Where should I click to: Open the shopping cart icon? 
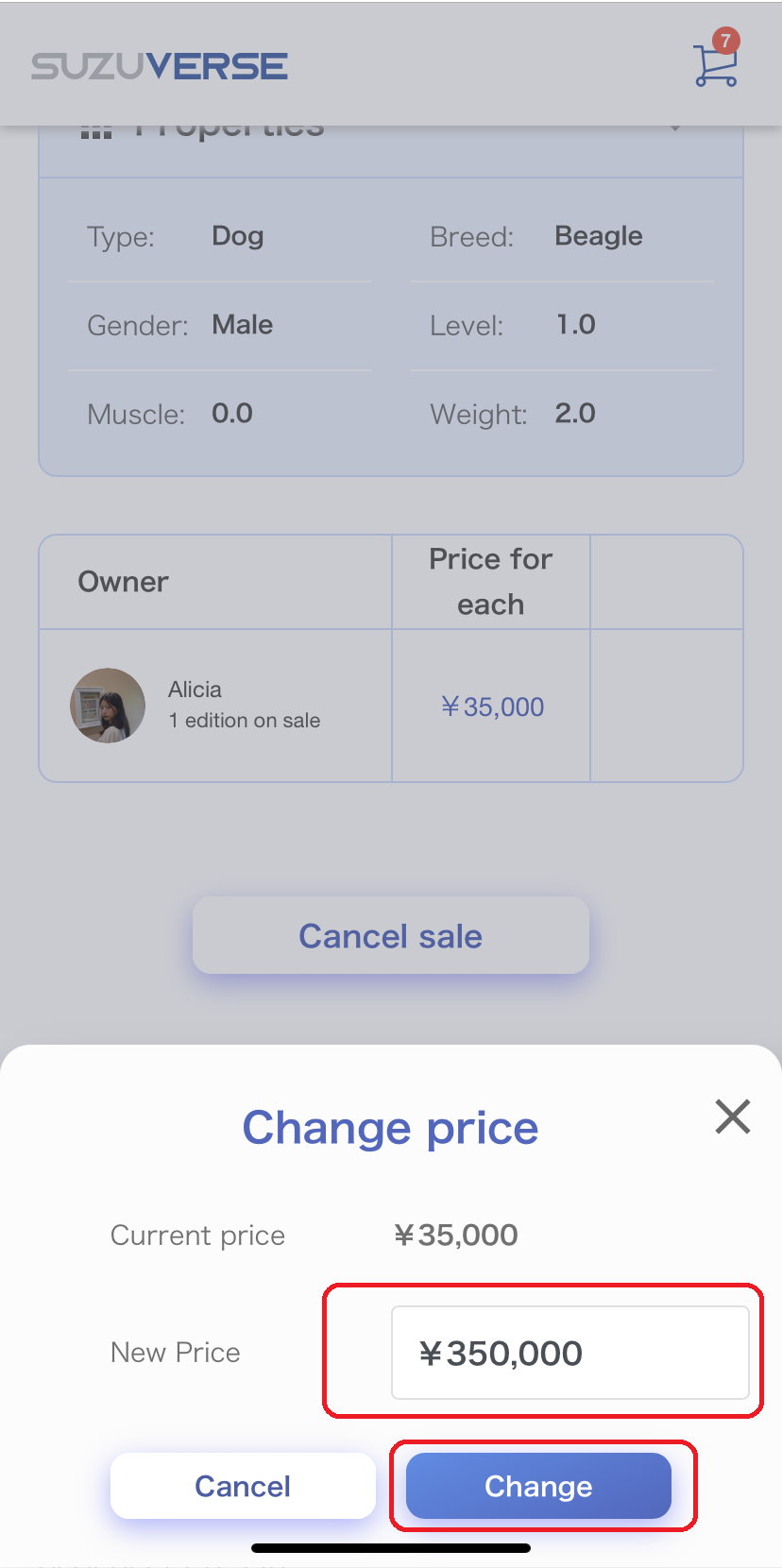(x=714, y=66)
